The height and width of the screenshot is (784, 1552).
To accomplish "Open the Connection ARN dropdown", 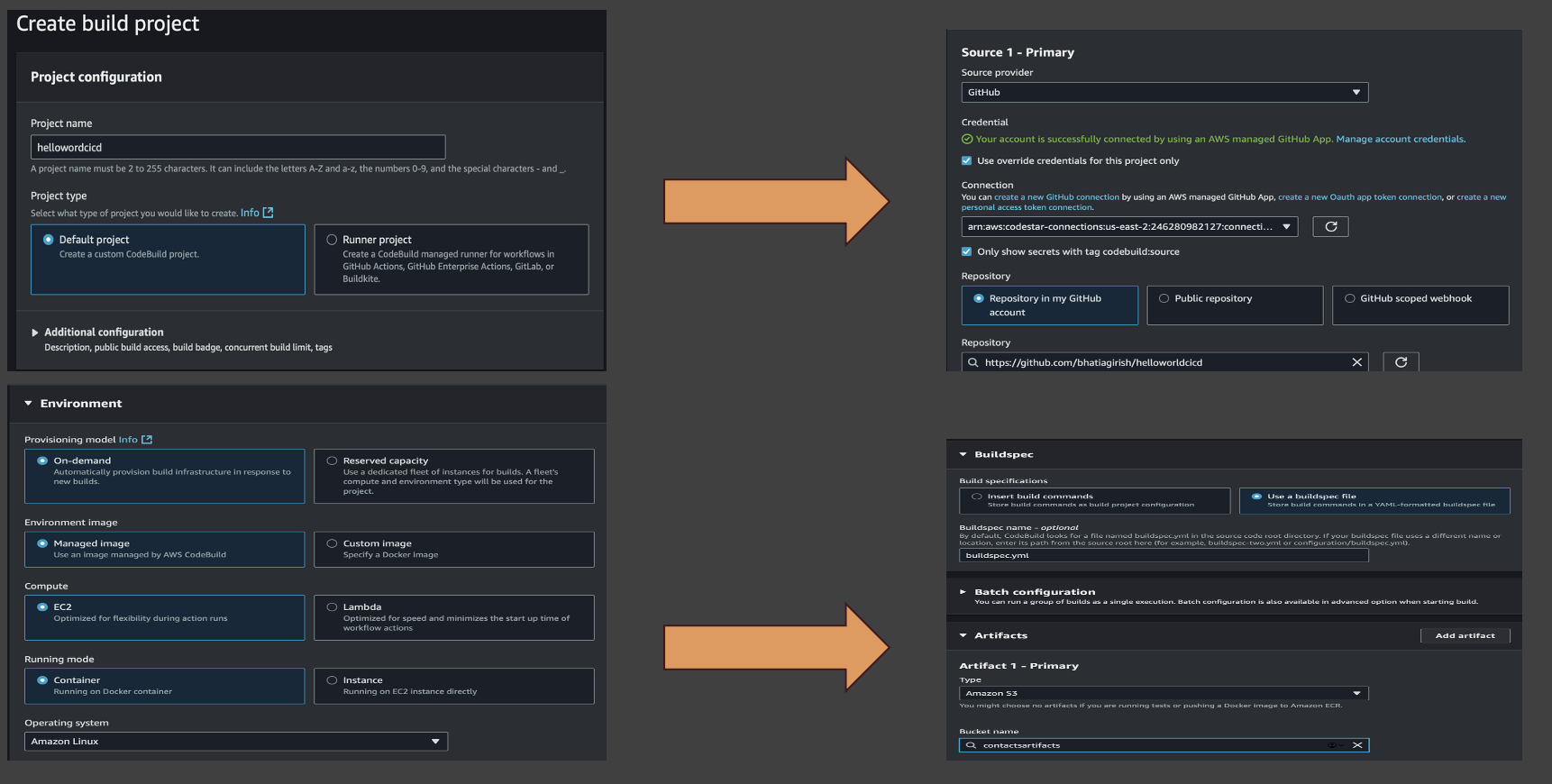I will [1130, 226].
